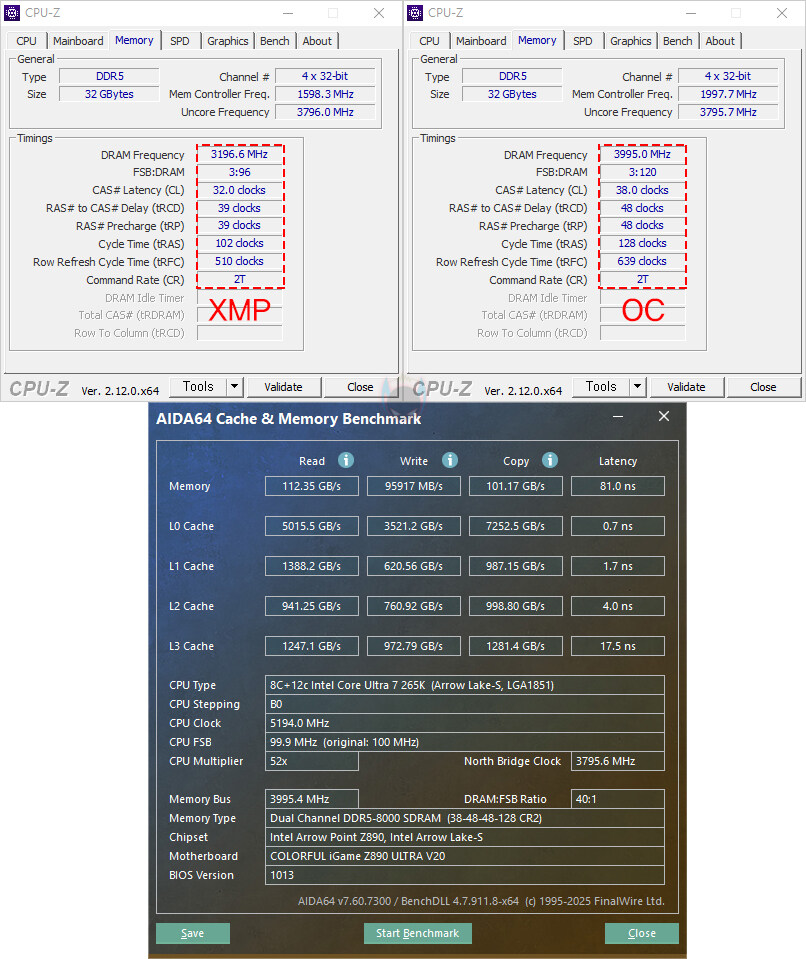806x959 pixels.
Task: Click the CPU-Z logo in the left status bar
Action: pyautogui.click(x=38, y=388)
